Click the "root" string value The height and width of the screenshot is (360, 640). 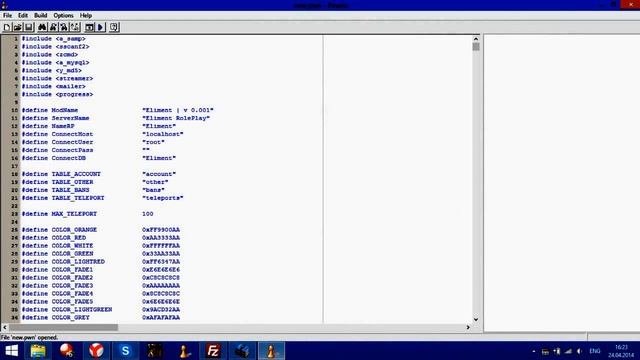[153, 142]
